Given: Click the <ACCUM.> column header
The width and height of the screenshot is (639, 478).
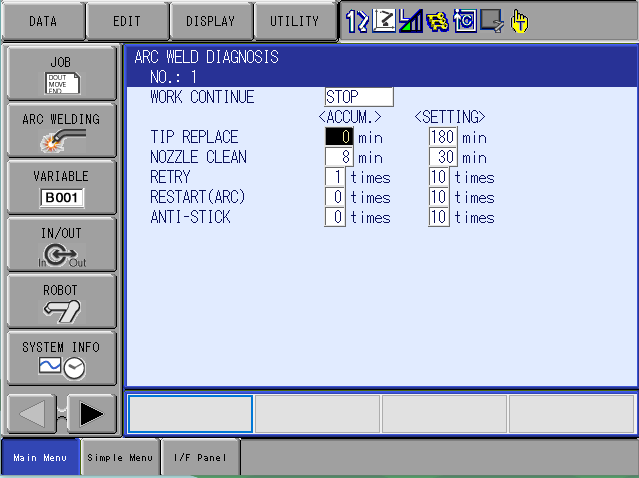Looking at the screenshot, I should pyautogui.click(x=350, y=117).
